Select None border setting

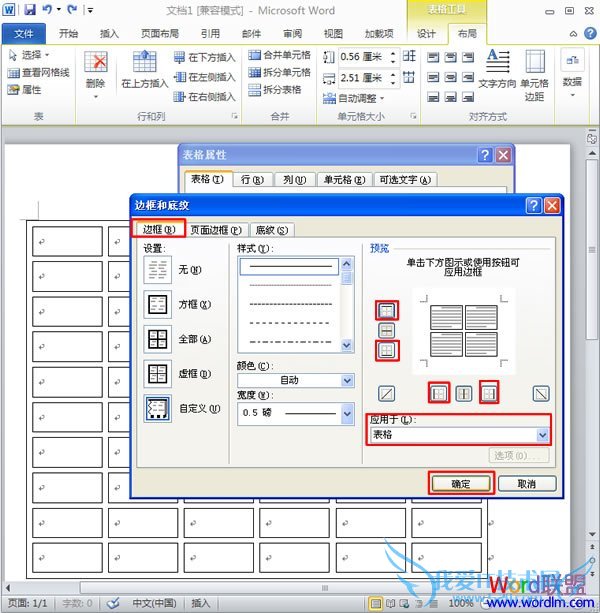point(158,270)
